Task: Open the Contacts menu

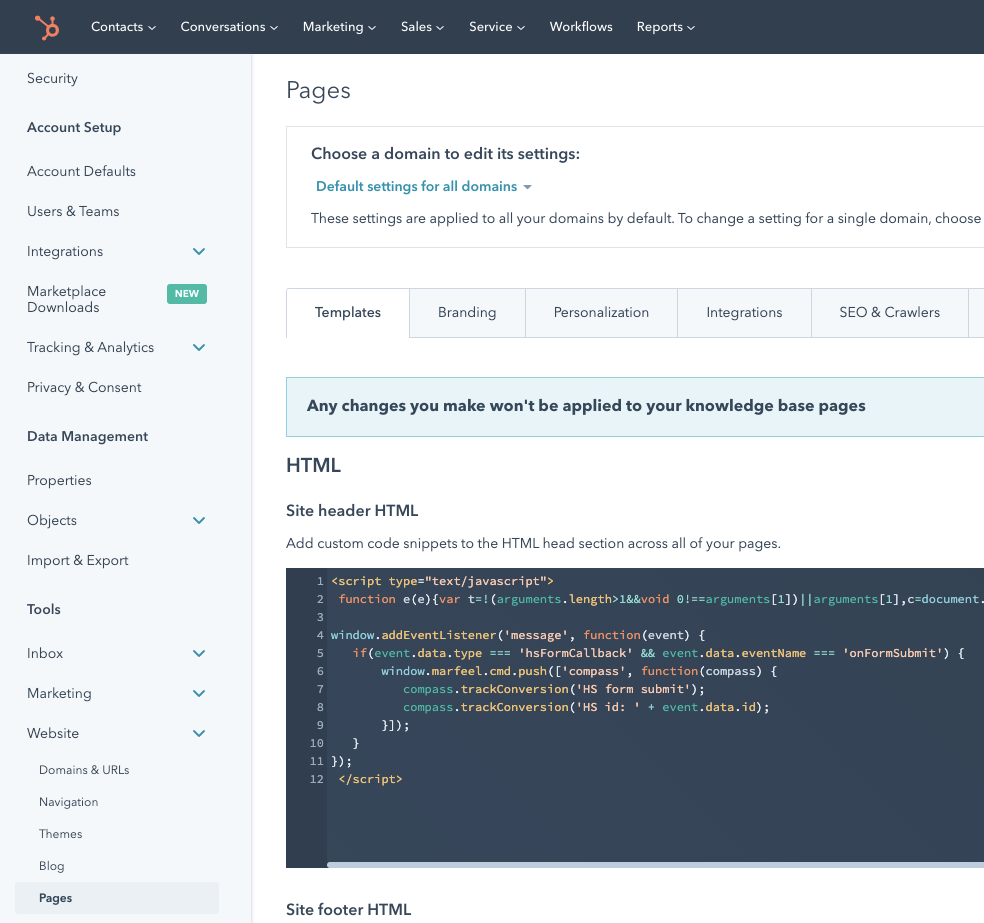Action: (x=124, y=27)
